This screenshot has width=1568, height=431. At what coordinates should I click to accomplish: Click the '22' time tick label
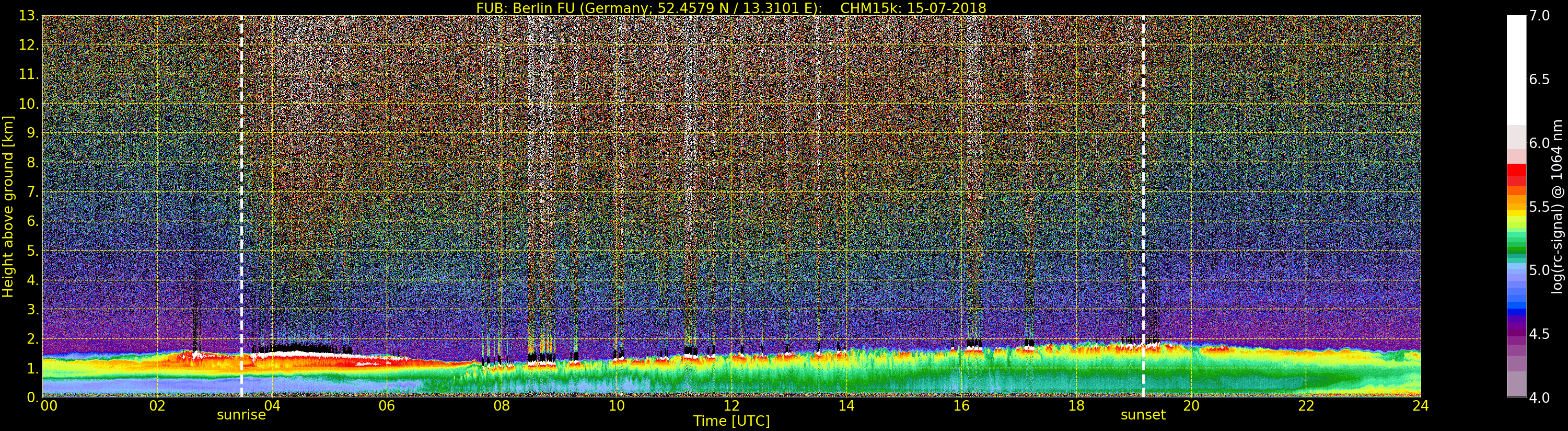[x=1306, y=406]
